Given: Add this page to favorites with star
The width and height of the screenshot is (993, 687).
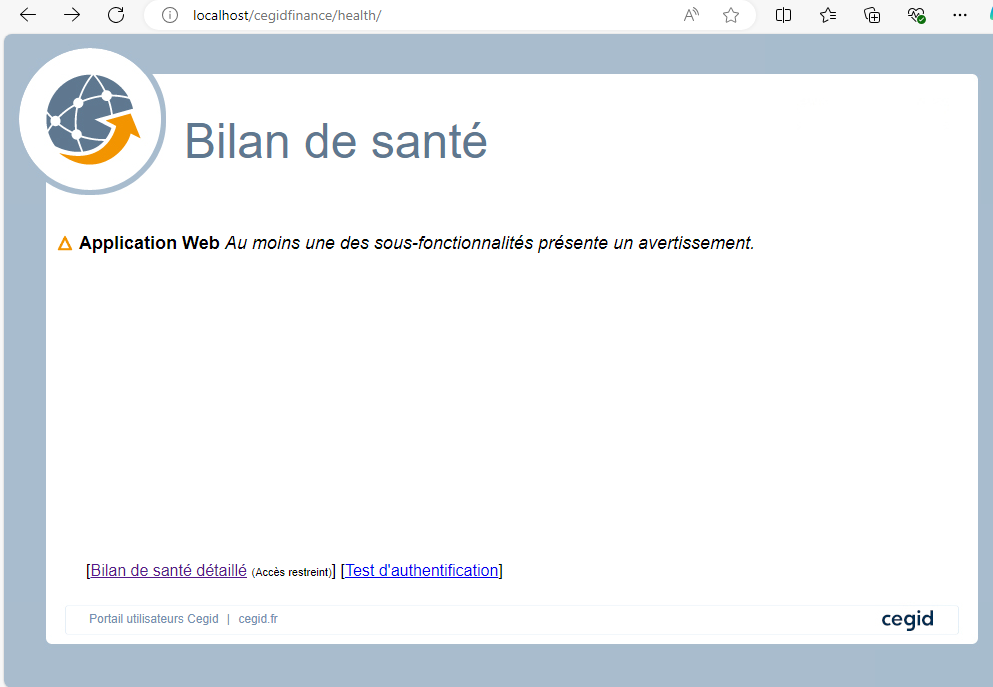Looking at the screenshot, I should (731, 15).
